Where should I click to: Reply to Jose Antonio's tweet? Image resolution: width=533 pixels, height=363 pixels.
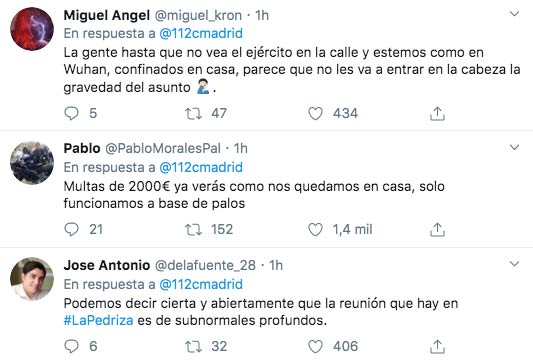71,346
